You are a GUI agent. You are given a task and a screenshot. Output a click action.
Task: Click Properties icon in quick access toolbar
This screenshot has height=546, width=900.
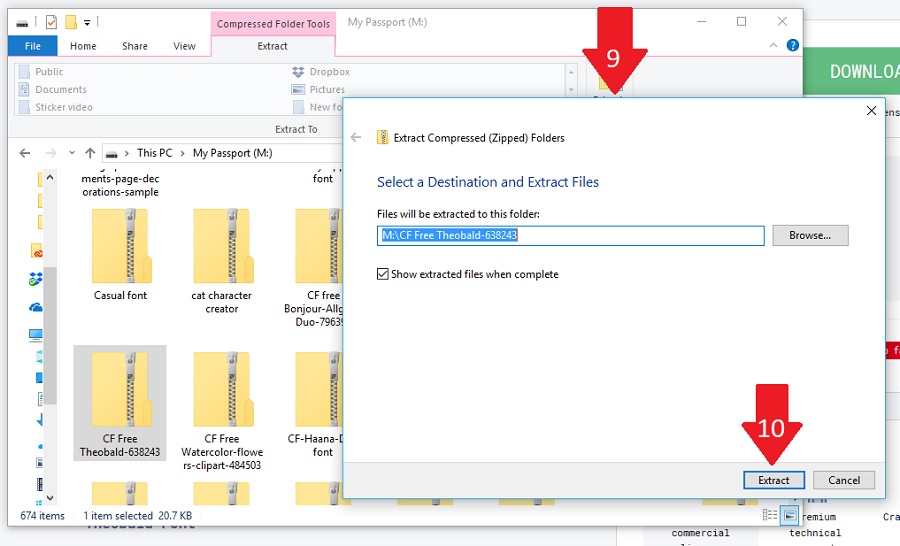(x=51, y=22)
